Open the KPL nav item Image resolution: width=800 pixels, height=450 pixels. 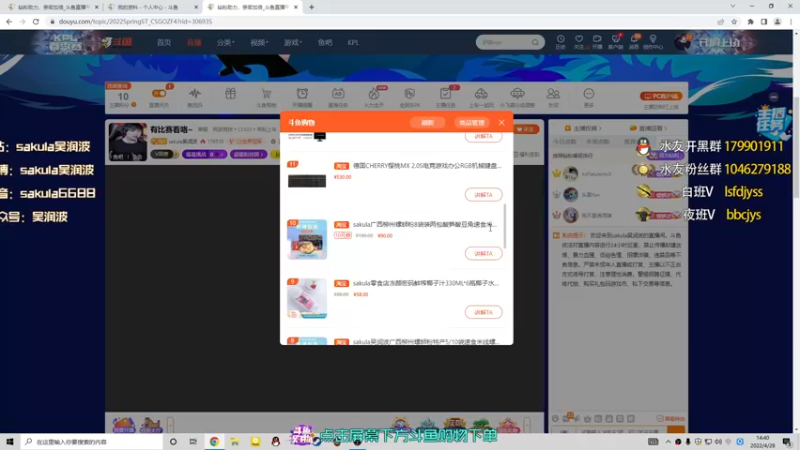coord(353,43)
